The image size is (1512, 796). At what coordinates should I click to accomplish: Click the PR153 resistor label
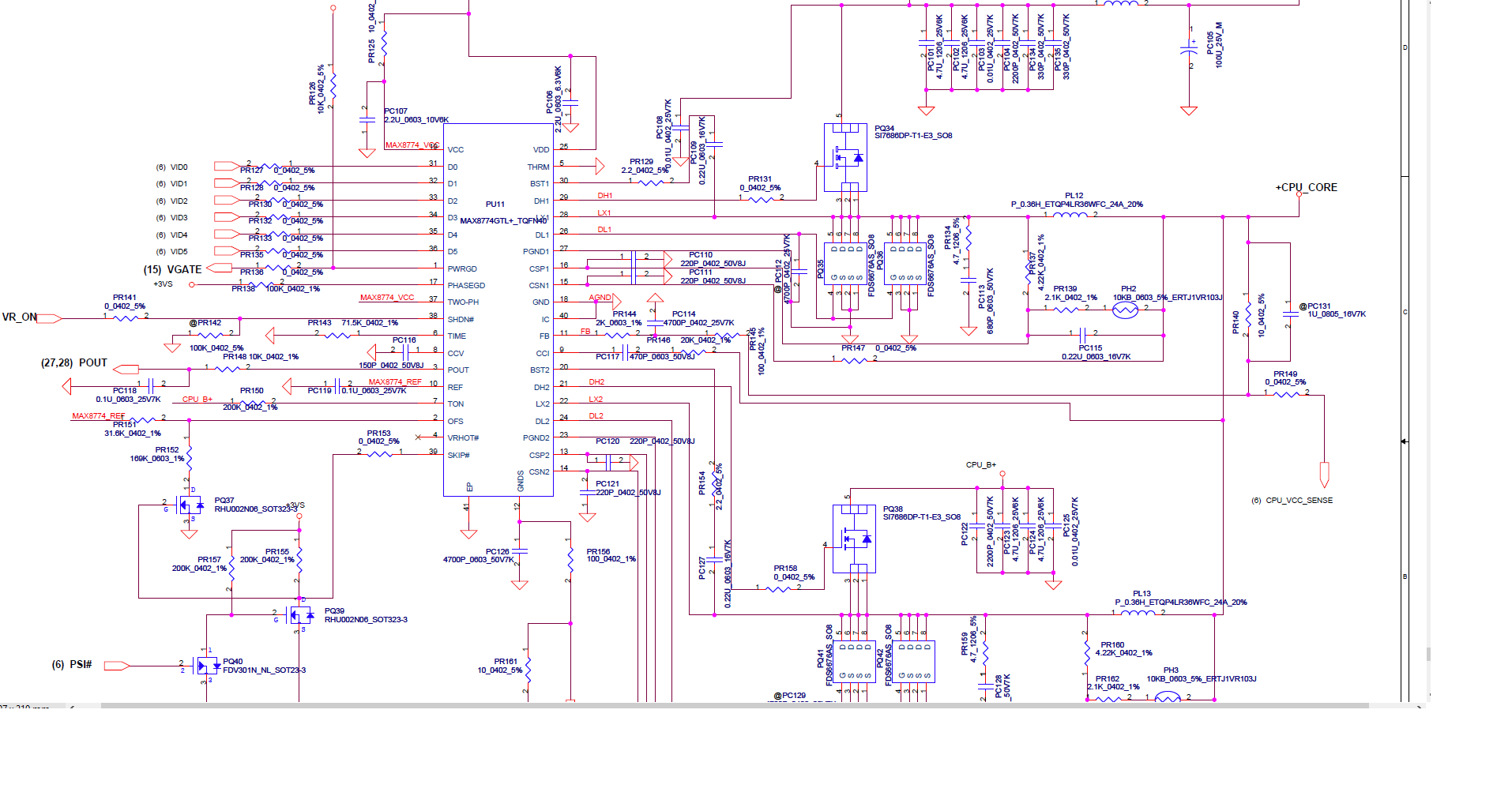[379, 434]
